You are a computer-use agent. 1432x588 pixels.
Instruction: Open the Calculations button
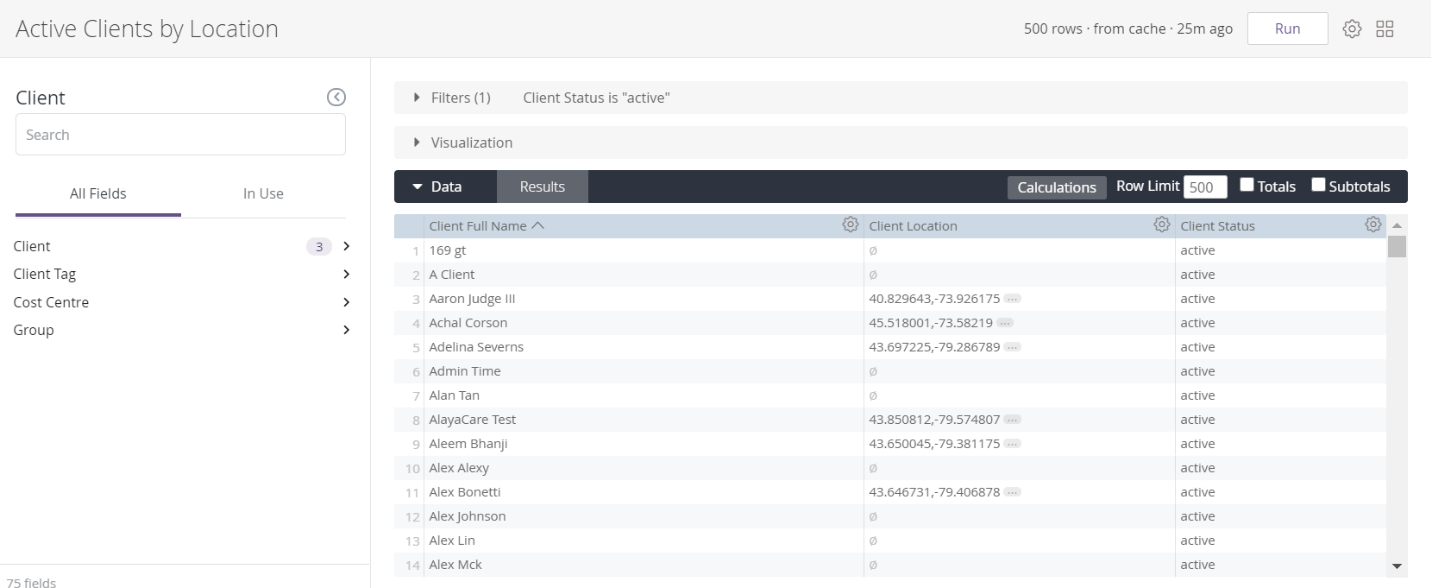(1056, 187)
